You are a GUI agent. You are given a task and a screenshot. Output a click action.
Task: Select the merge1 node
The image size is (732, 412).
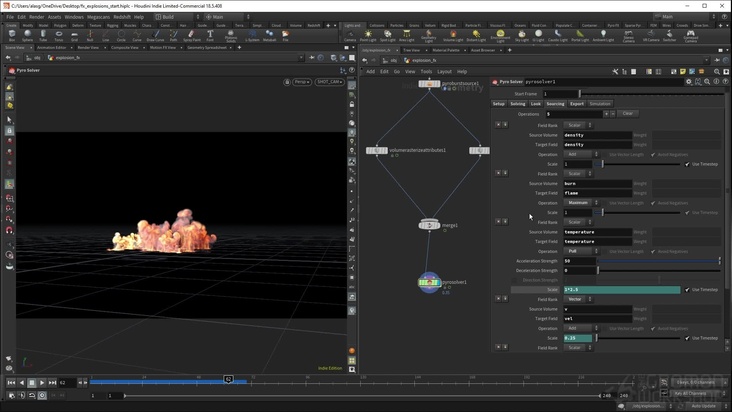pos(429,225)
